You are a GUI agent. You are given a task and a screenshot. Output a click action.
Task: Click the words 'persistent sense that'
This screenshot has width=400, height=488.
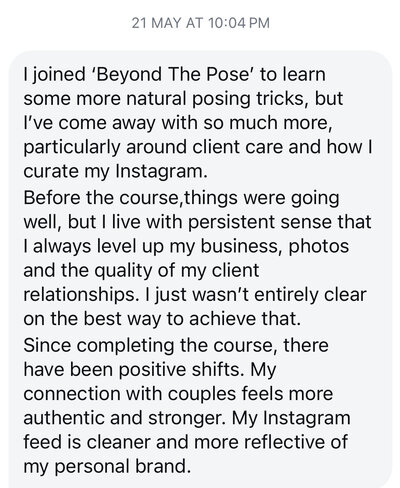coord(279,222)
